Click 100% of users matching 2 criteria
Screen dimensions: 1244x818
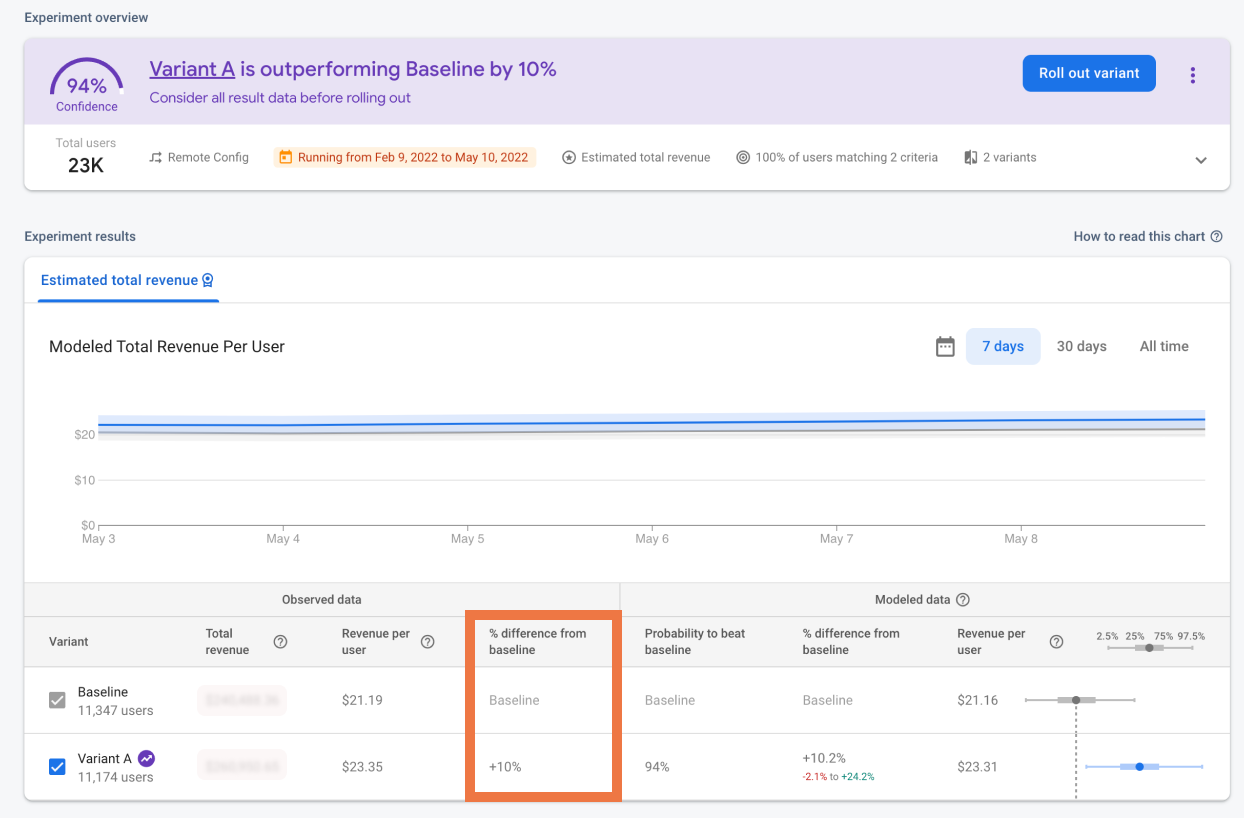pos(847,158)
